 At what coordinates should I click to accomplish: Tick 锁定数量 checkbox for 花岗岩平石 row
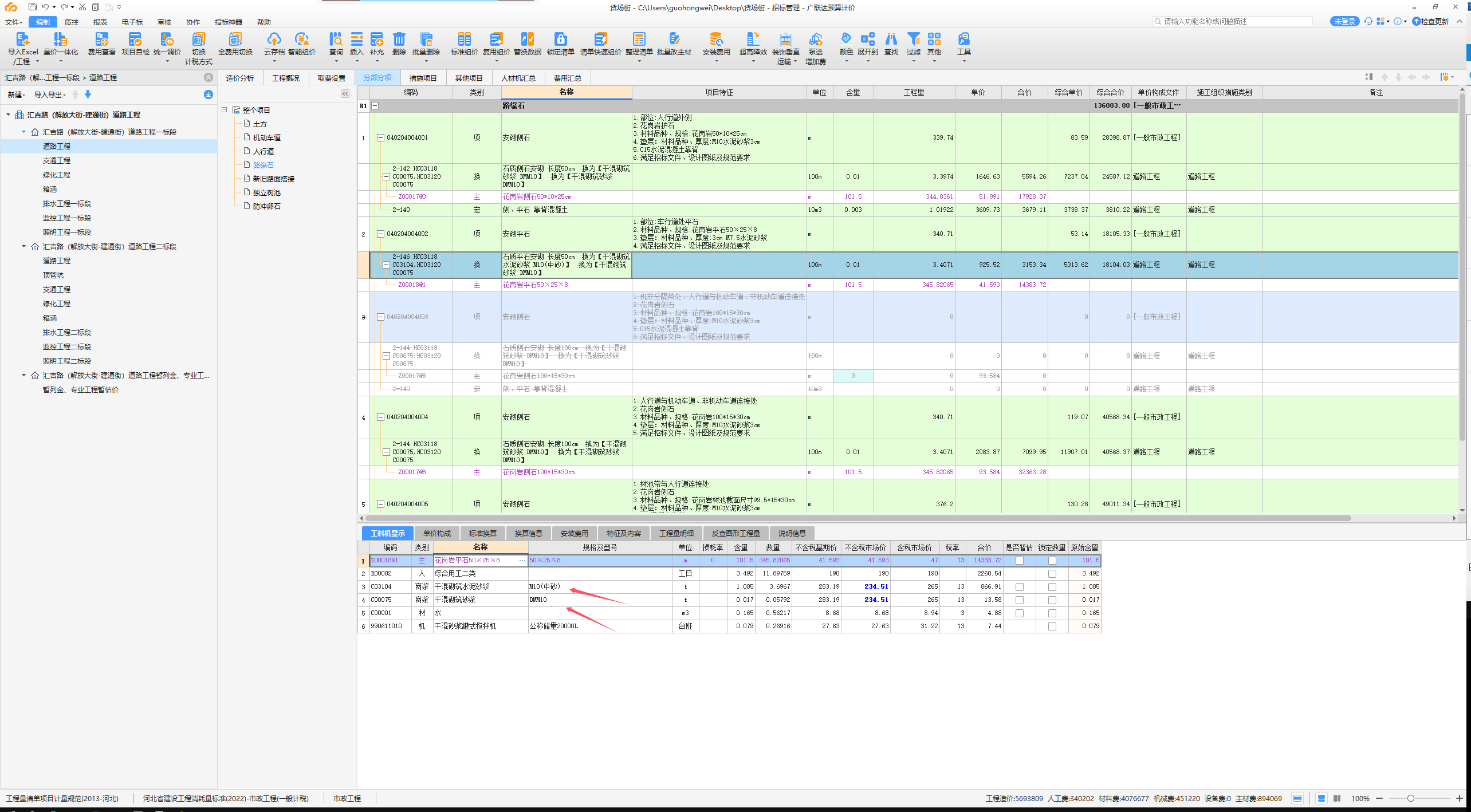pos(1052,561)
